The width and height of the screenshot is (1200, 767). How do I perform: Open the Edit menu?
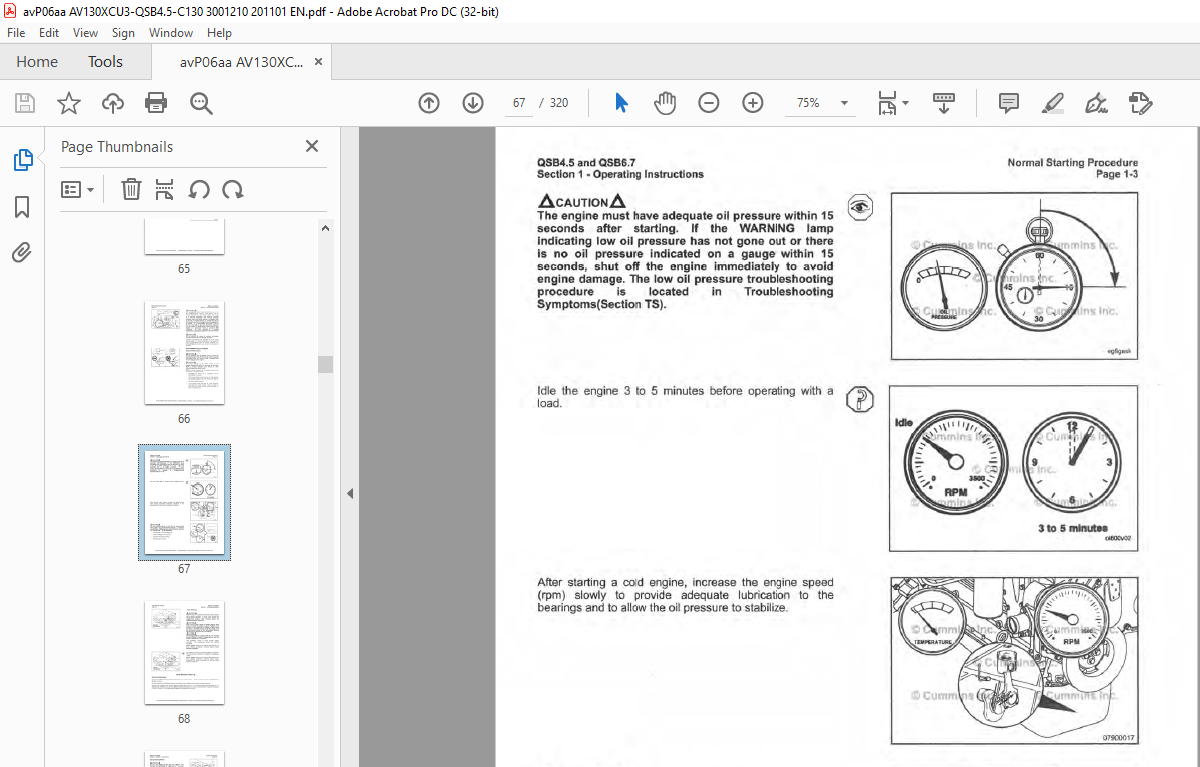[x=48, y=33]
